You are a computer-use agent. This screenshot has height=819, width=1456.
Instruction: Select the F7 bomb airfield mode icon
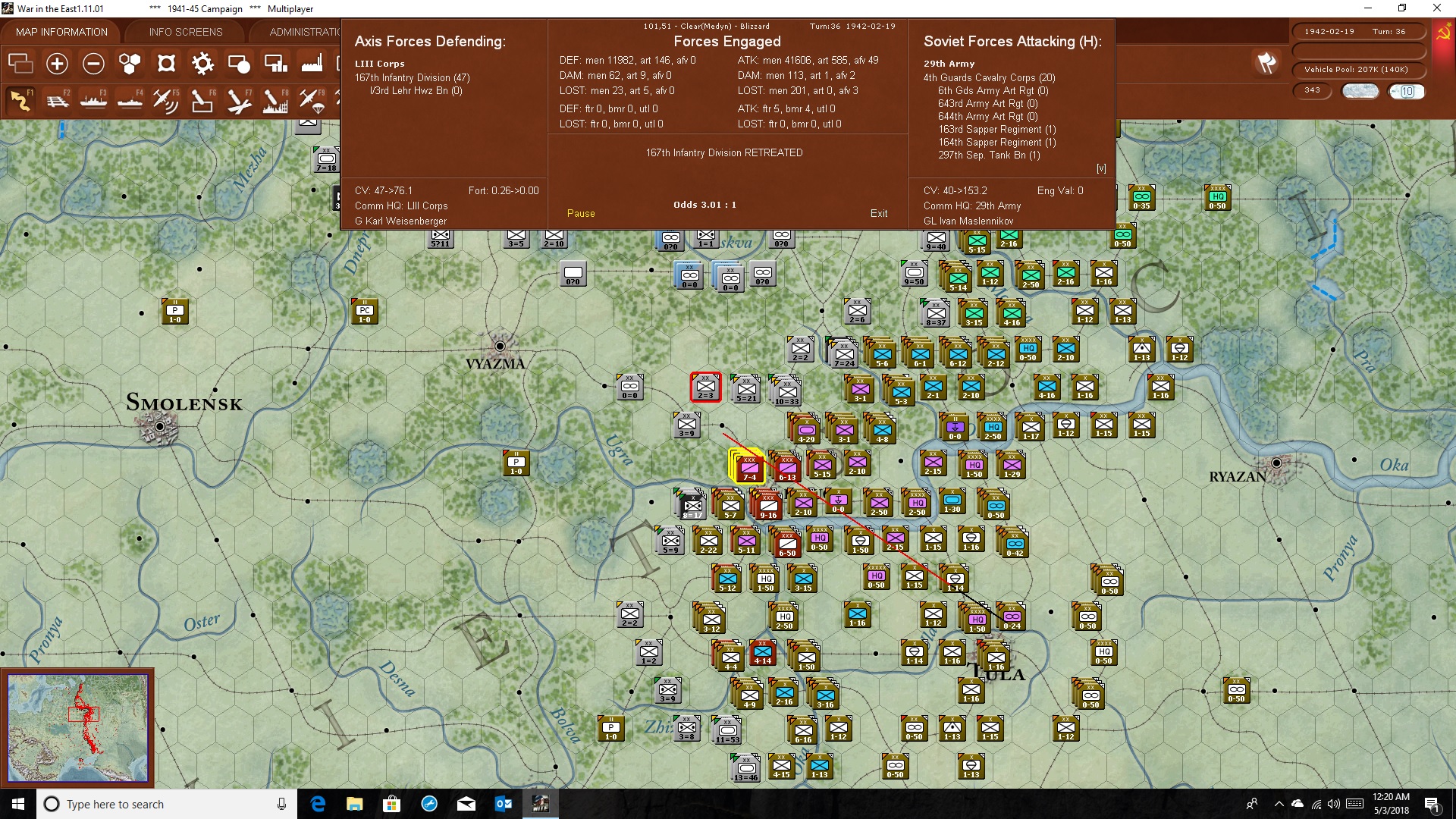click(239, 100)
